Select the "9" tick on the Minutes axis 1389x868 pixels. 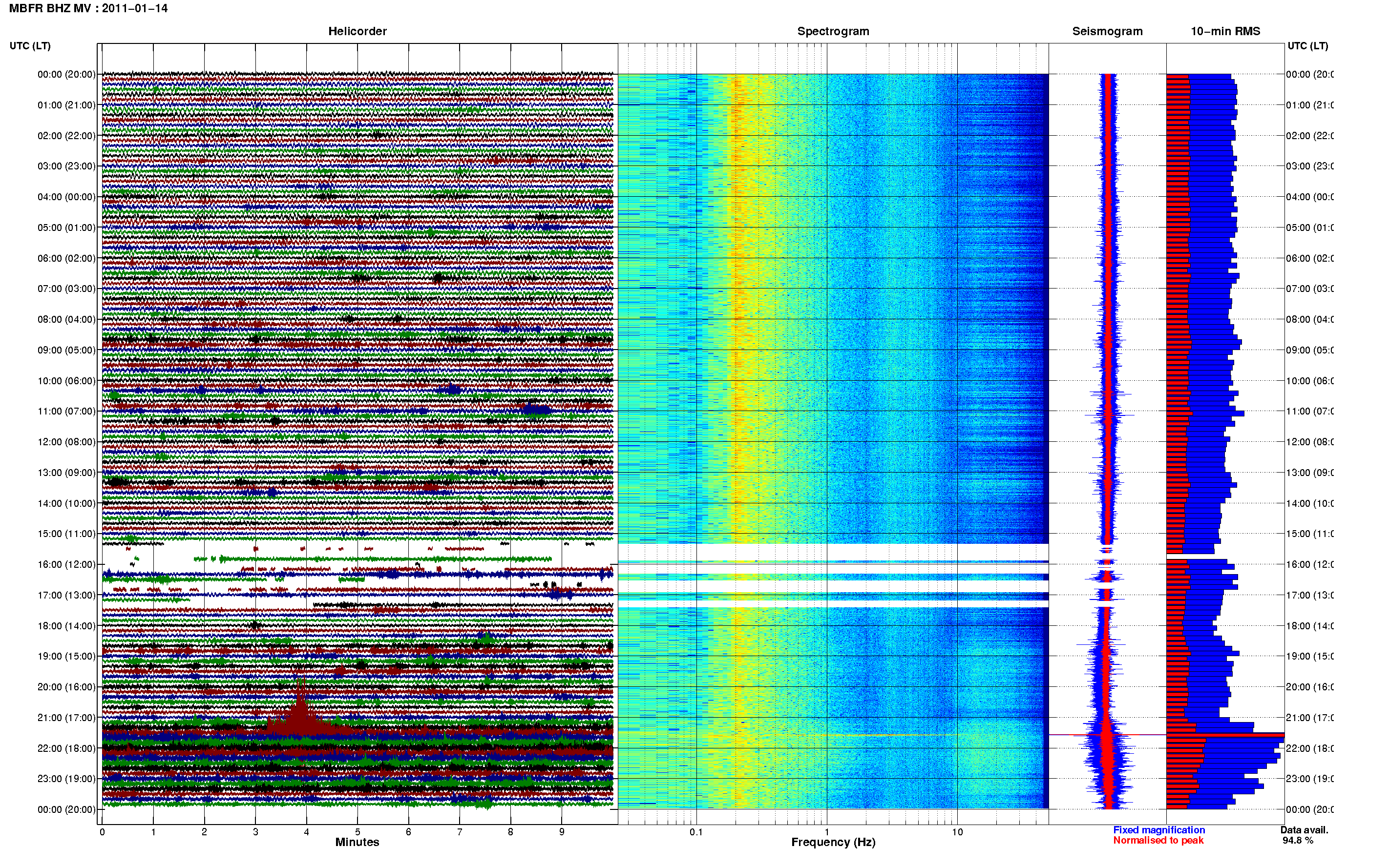[562, 832]
